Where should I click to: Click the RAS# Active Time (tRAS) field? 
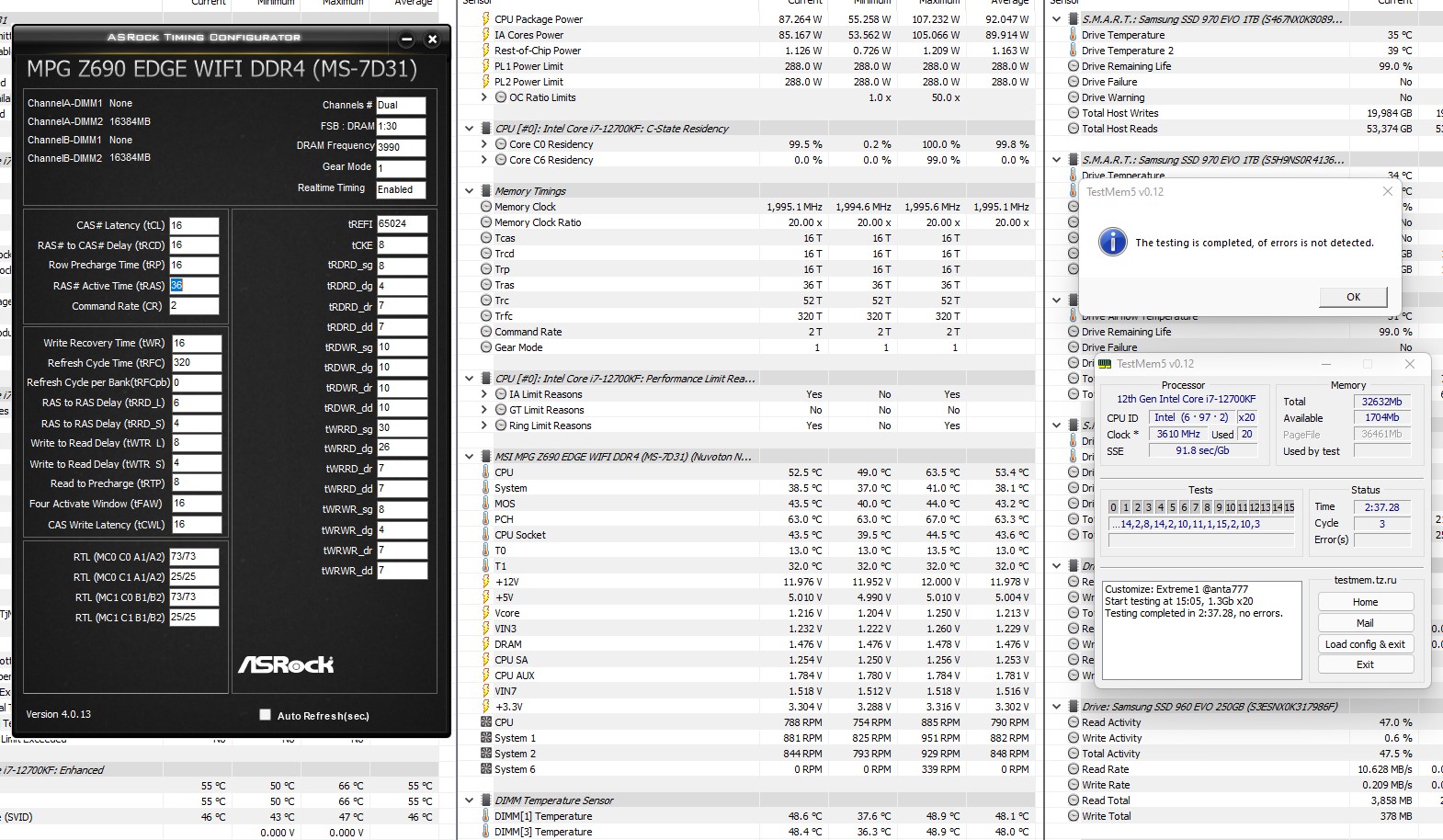(x=194, y=286)
